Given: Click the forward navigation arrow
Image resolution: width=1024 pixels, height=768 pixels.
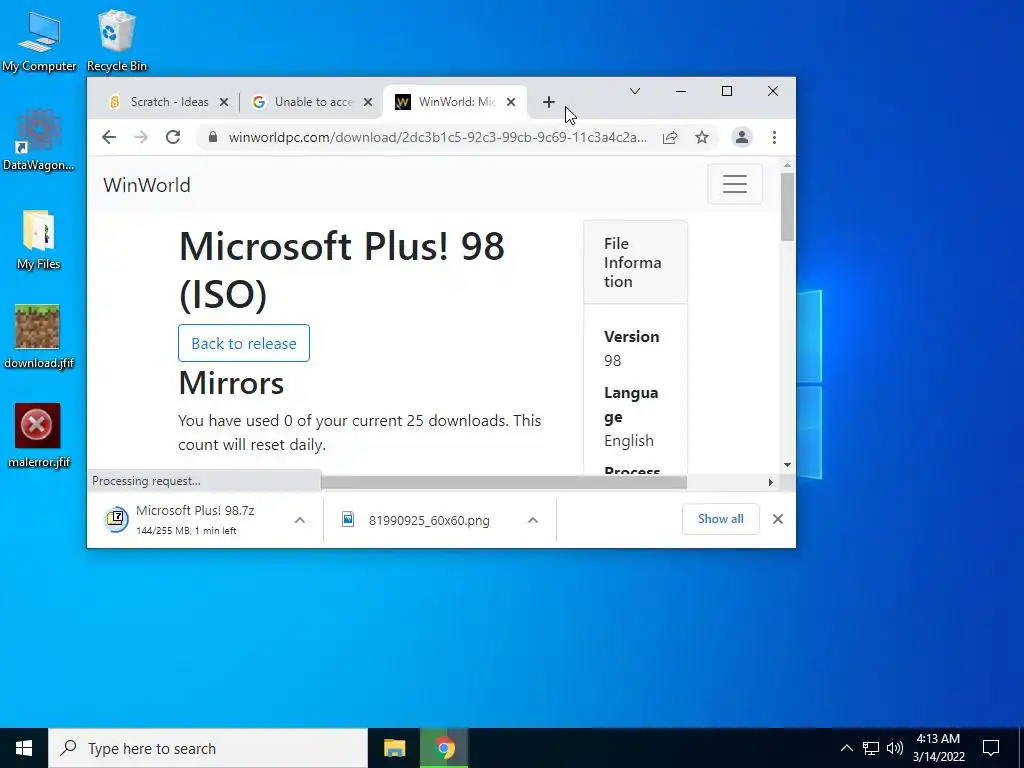Looking at the screenshot, I should tap(140, 137).
